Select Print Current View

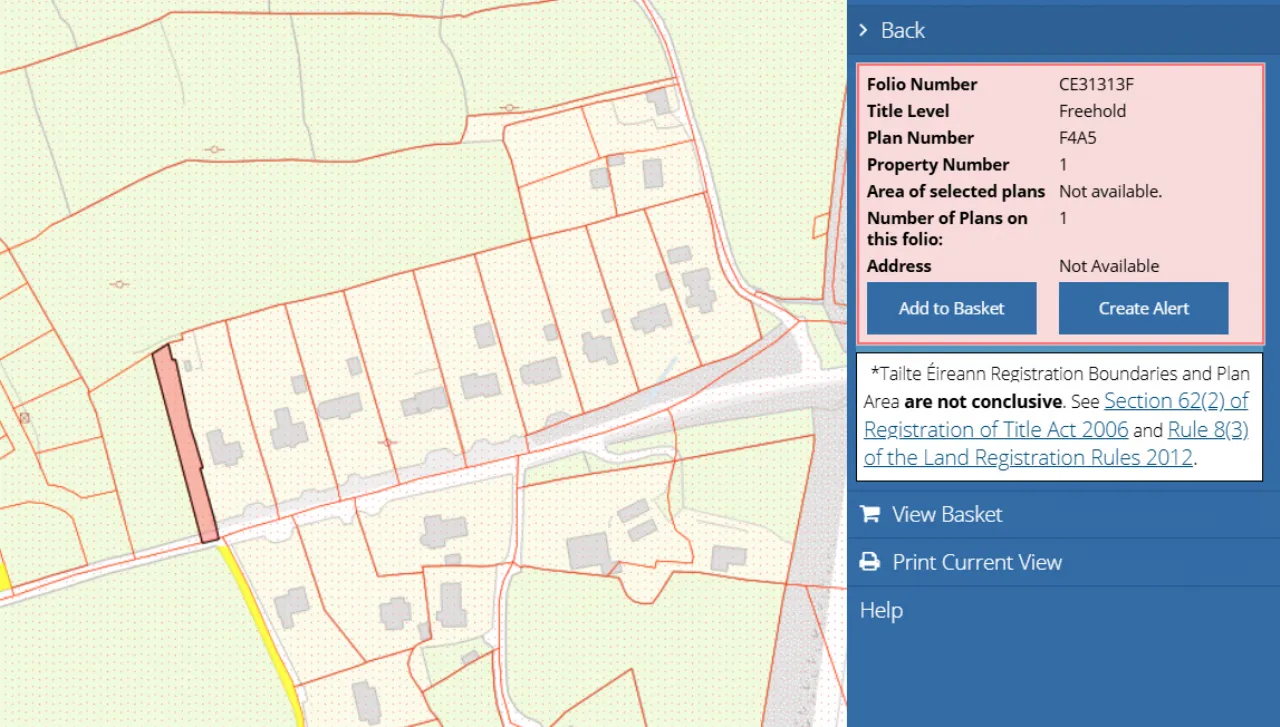click(977, 562)
